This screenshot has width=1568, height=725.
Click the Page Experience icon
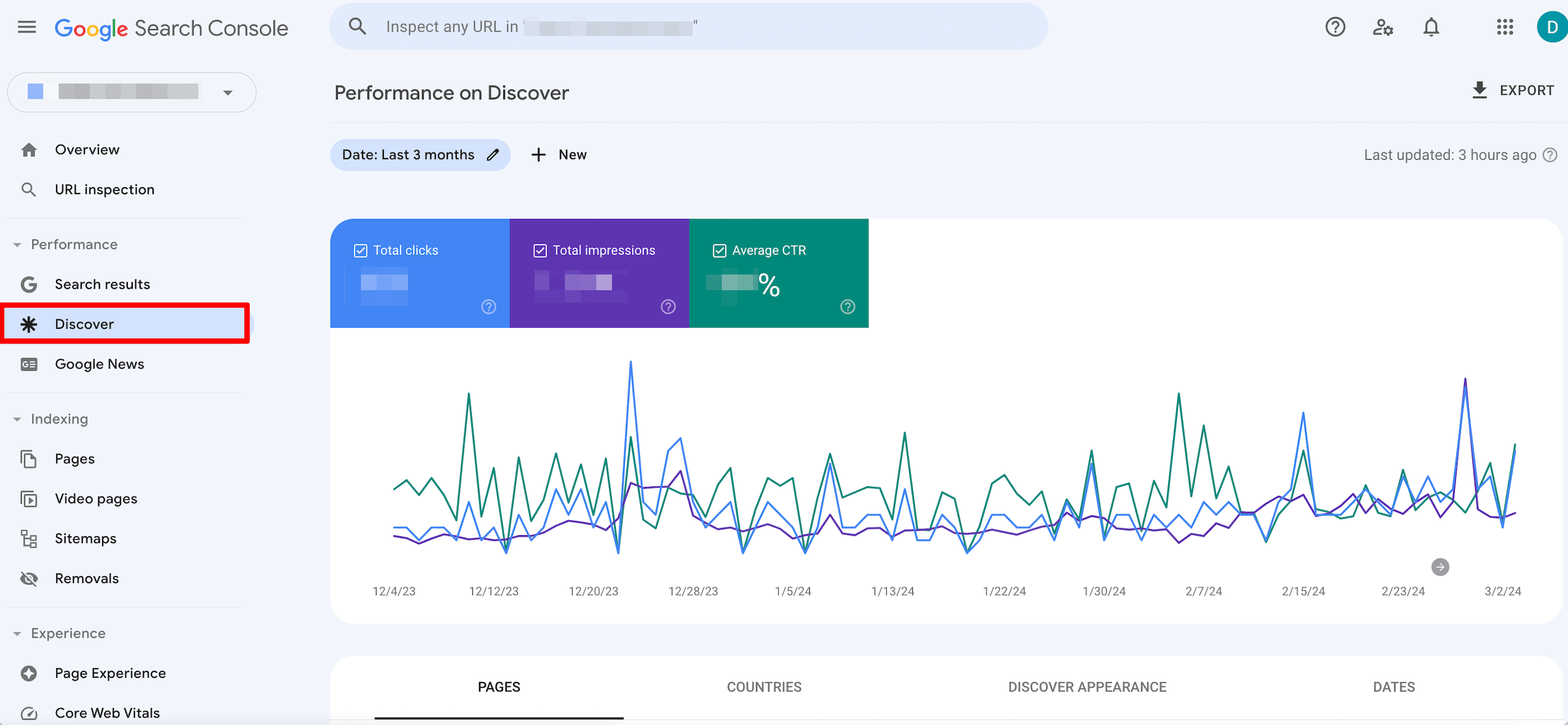coord(29,673)
